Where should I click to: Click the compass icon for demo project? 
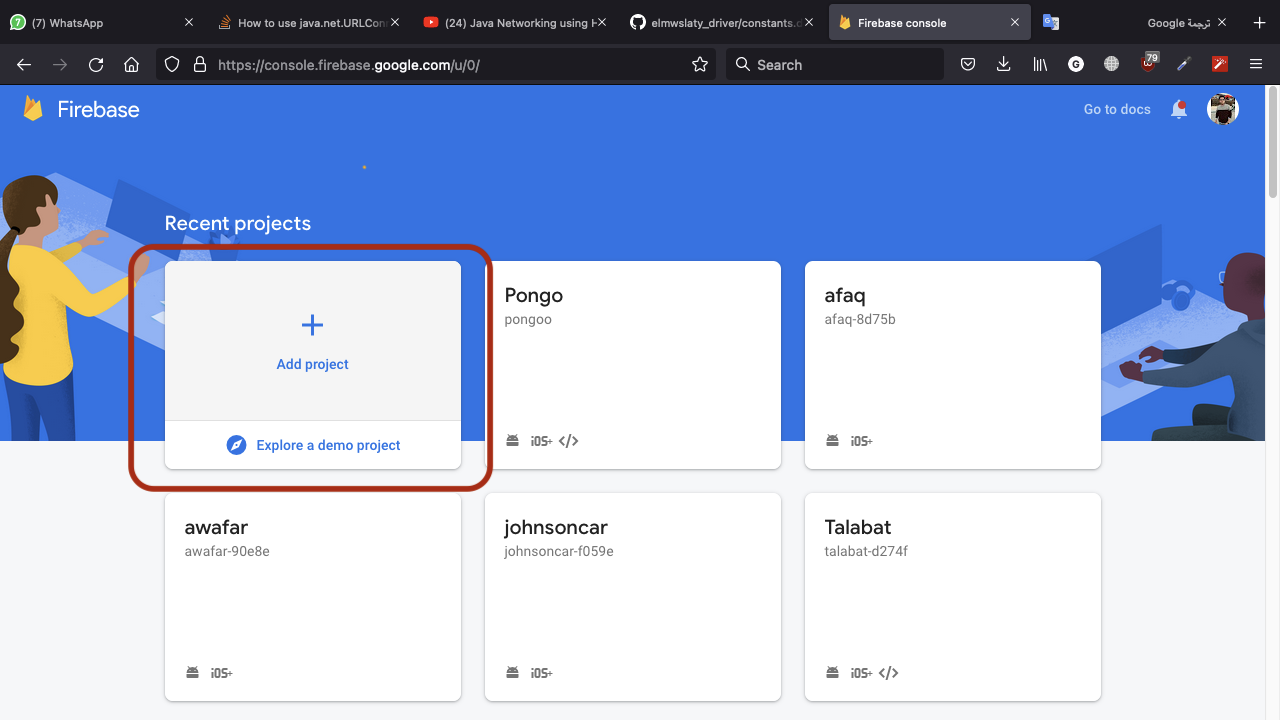(x=236, y=445)
